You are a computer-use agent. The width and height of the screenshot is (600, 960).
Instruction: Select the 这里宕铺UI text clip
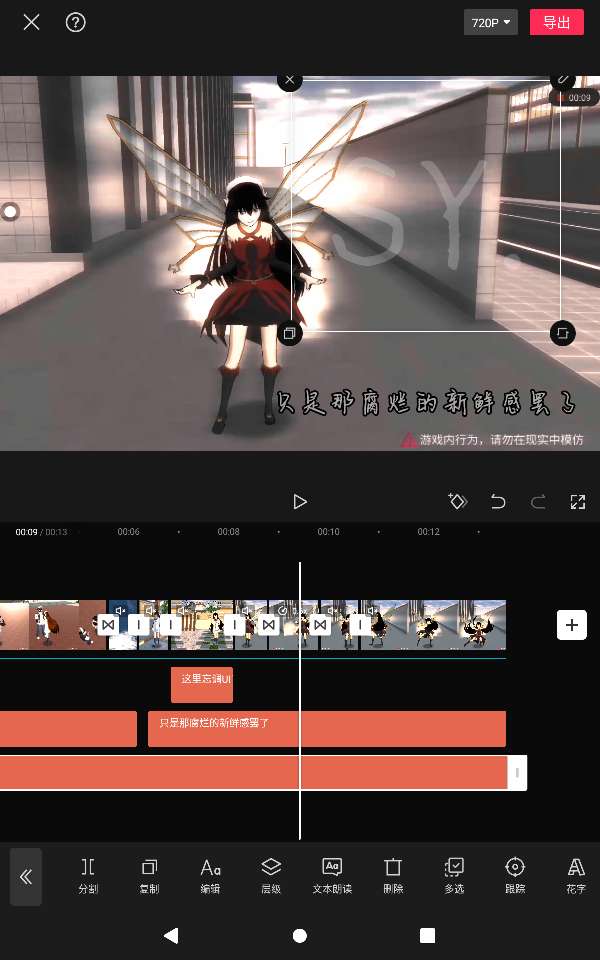[202, 685]
